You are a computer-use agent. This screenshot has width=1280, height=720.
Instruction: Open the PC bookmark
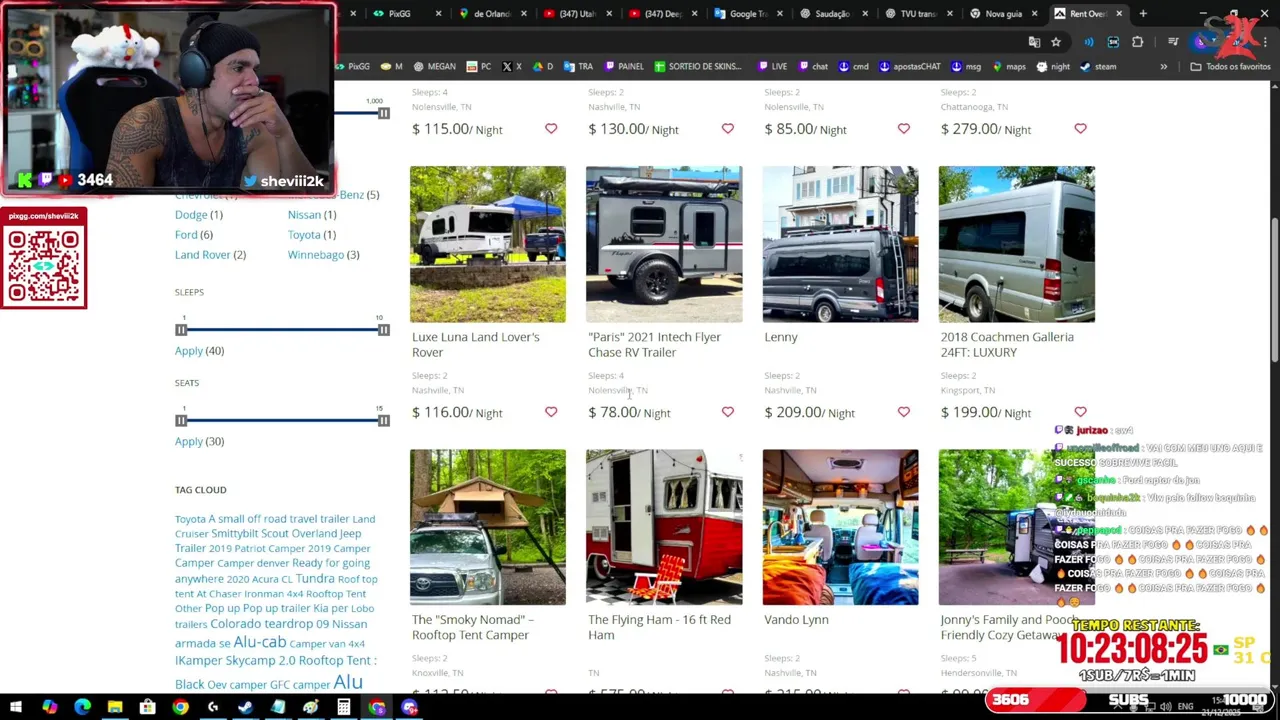[x=479, y=66]
